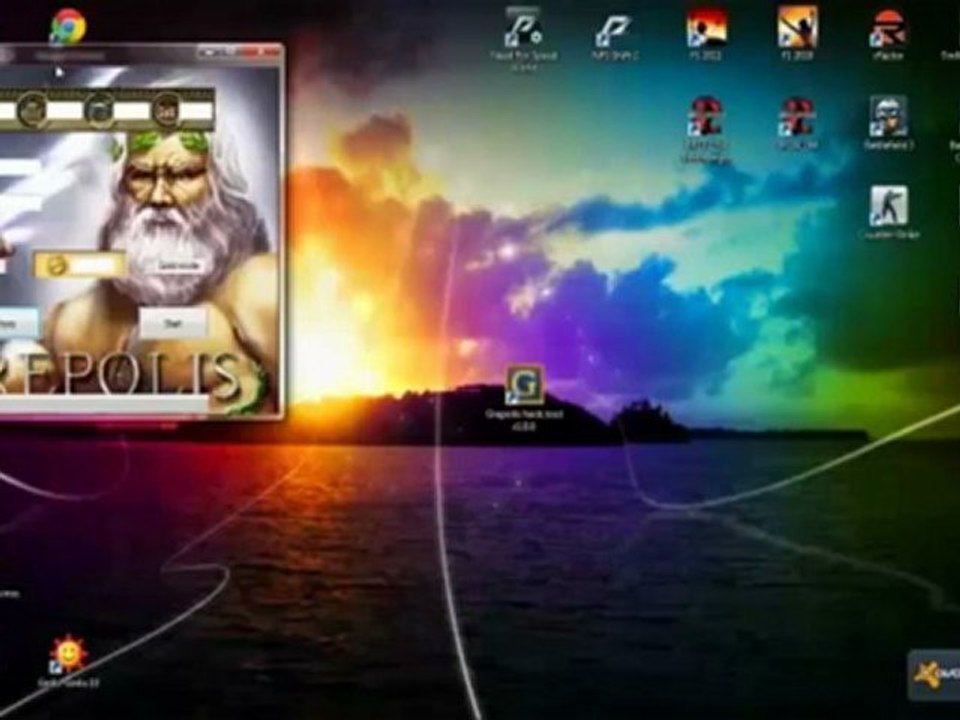
Task: Open the red game shortcut below F1 2010
Action: [x=797, y=117]
